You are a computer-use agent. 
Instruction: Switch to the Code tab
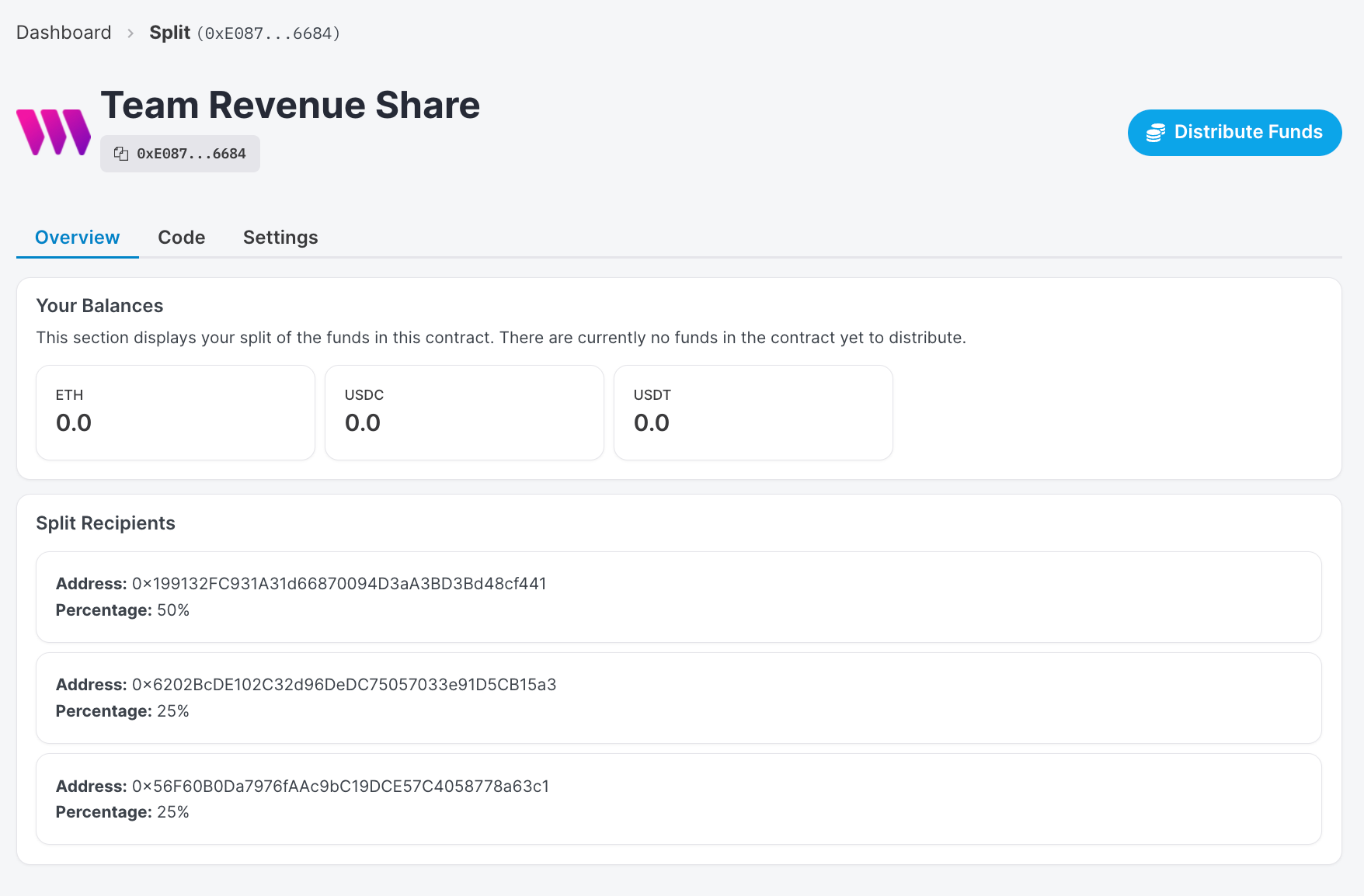click(182, 238)
